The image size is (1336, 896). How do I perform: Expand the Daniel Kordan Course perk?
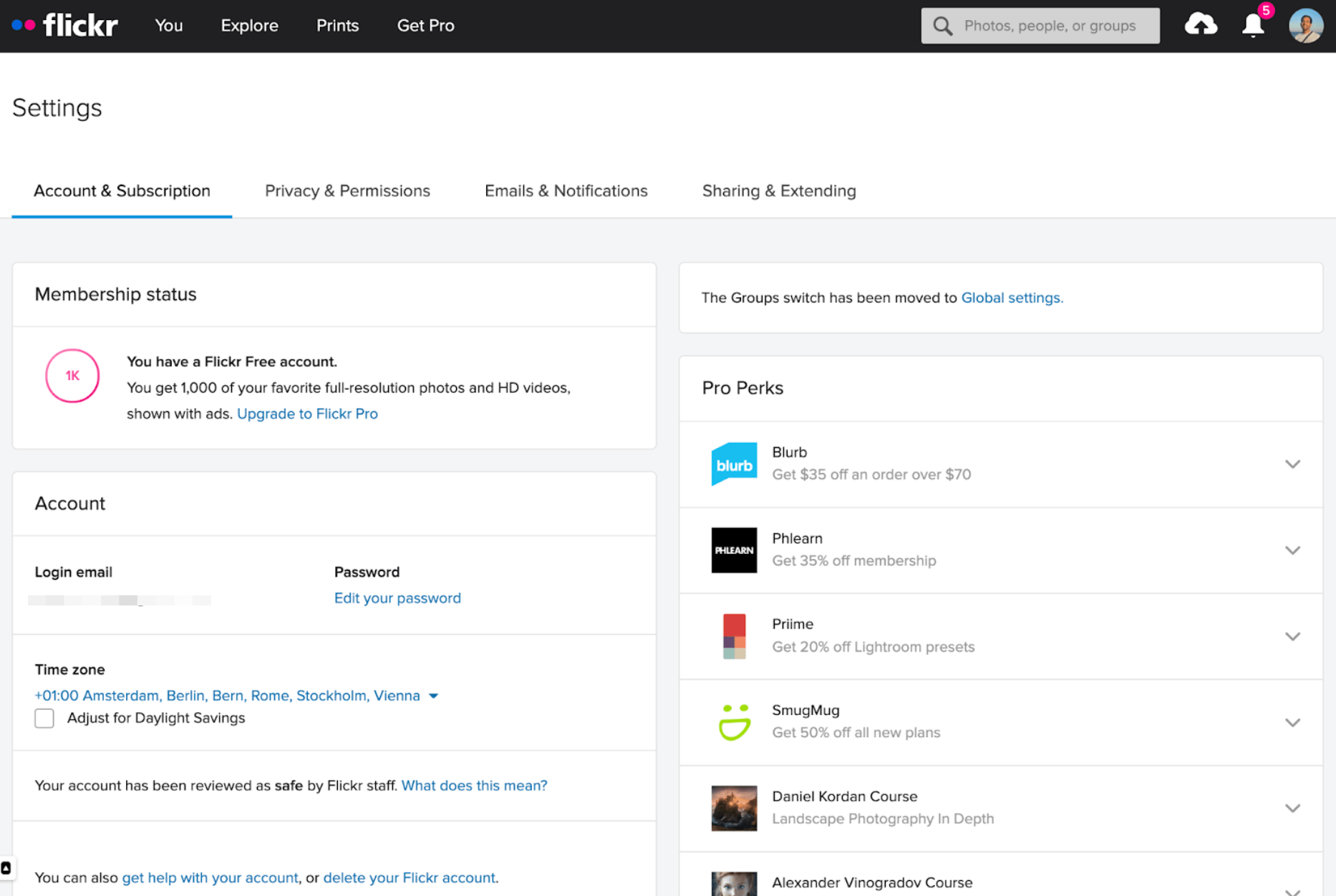1292,808
